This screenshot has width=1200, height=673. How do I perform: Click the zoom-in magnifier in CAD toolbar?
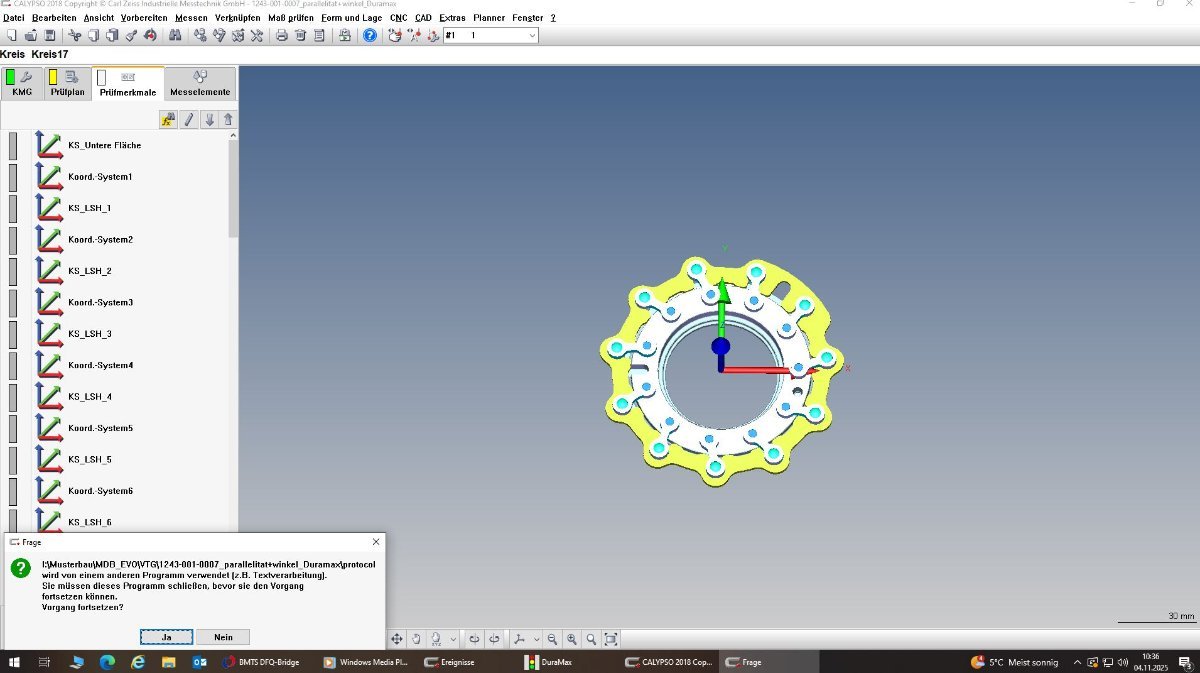(x=572, y=639)
